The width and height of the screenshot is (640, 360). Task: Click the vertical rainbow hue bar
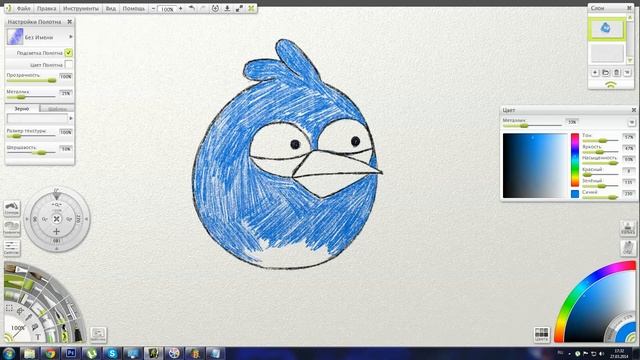click(575, 160)
